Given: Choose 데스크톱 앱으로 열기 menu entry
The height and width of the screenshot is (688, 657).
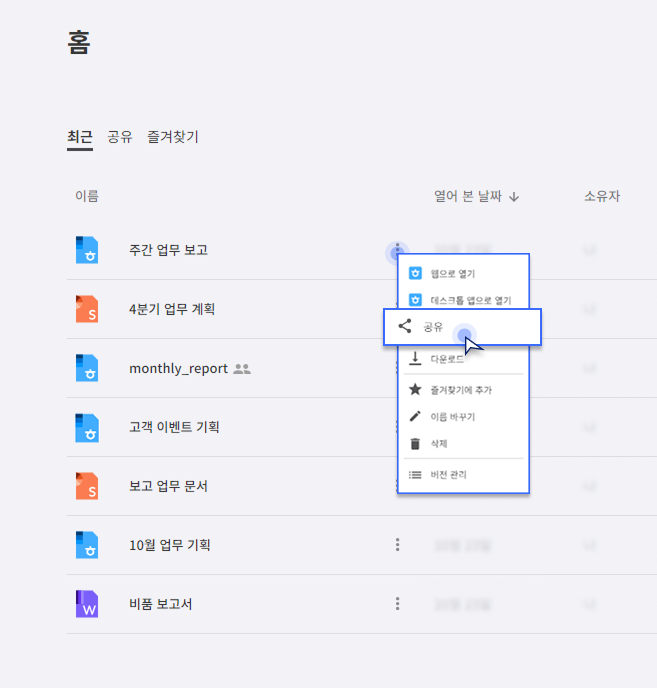Looking at the screenshot, I should (x=463, y=300).
